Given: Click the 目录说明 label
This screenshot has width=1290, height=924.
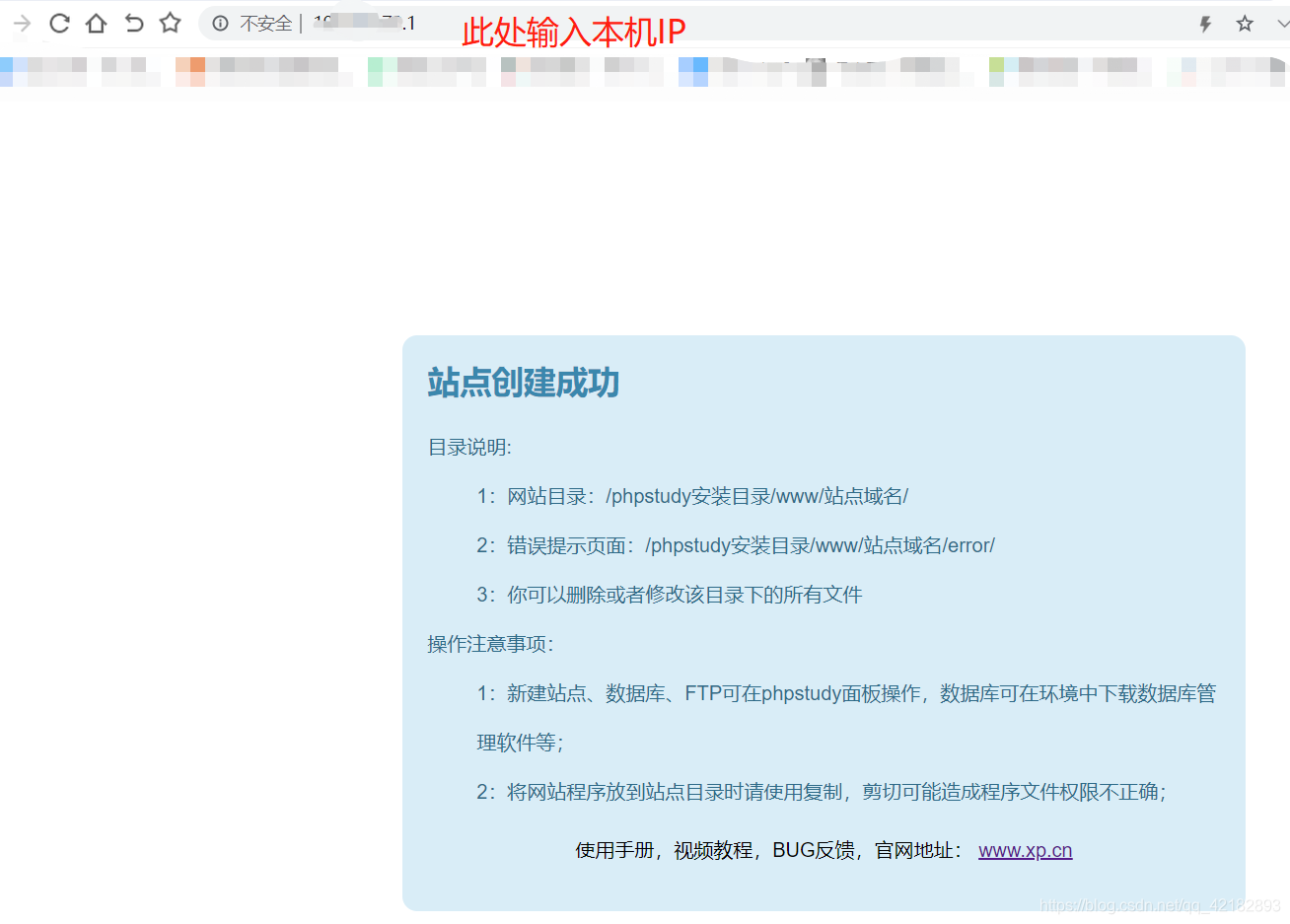Looking at the screenshot, I should point(469,447).
